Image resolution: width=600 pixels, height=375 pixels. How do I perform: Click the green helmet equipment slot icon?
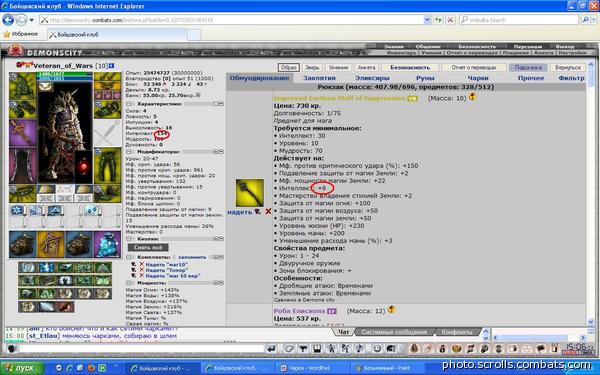(23, 86)
